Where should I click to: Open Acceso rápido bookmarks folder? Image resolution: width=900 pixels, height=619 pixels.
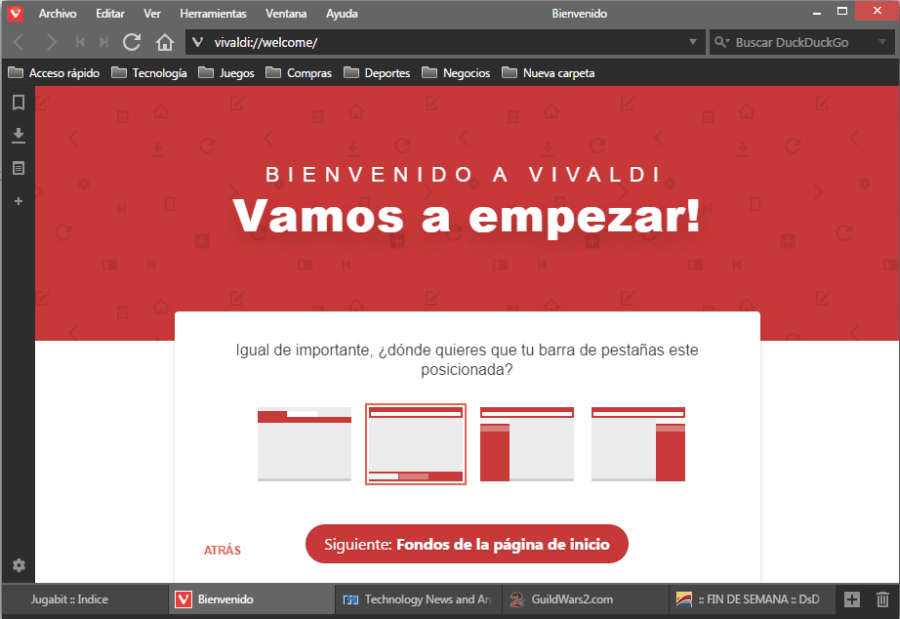tap(54, 73)
